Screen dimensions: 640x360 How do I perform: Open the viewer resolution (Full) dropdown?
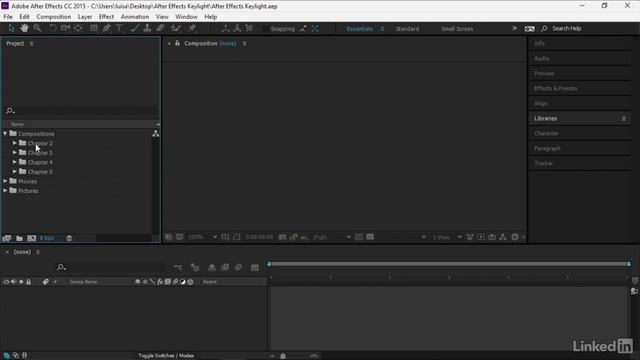pos(331,237)
